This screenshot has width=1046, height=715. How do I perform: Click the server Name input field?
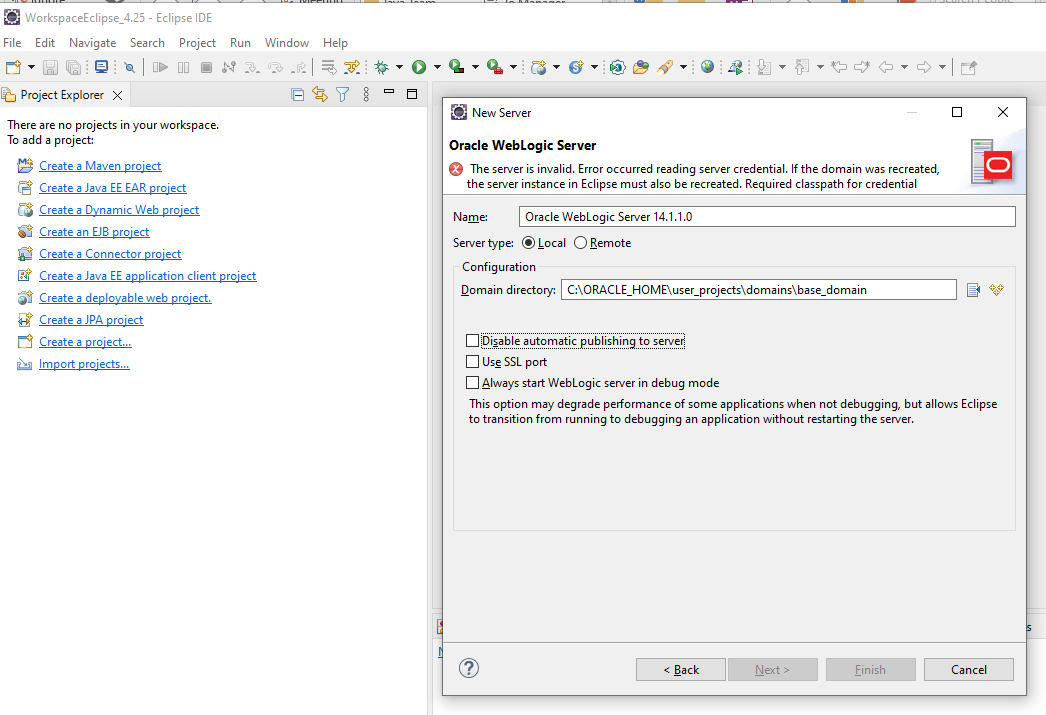click(767, 217)
